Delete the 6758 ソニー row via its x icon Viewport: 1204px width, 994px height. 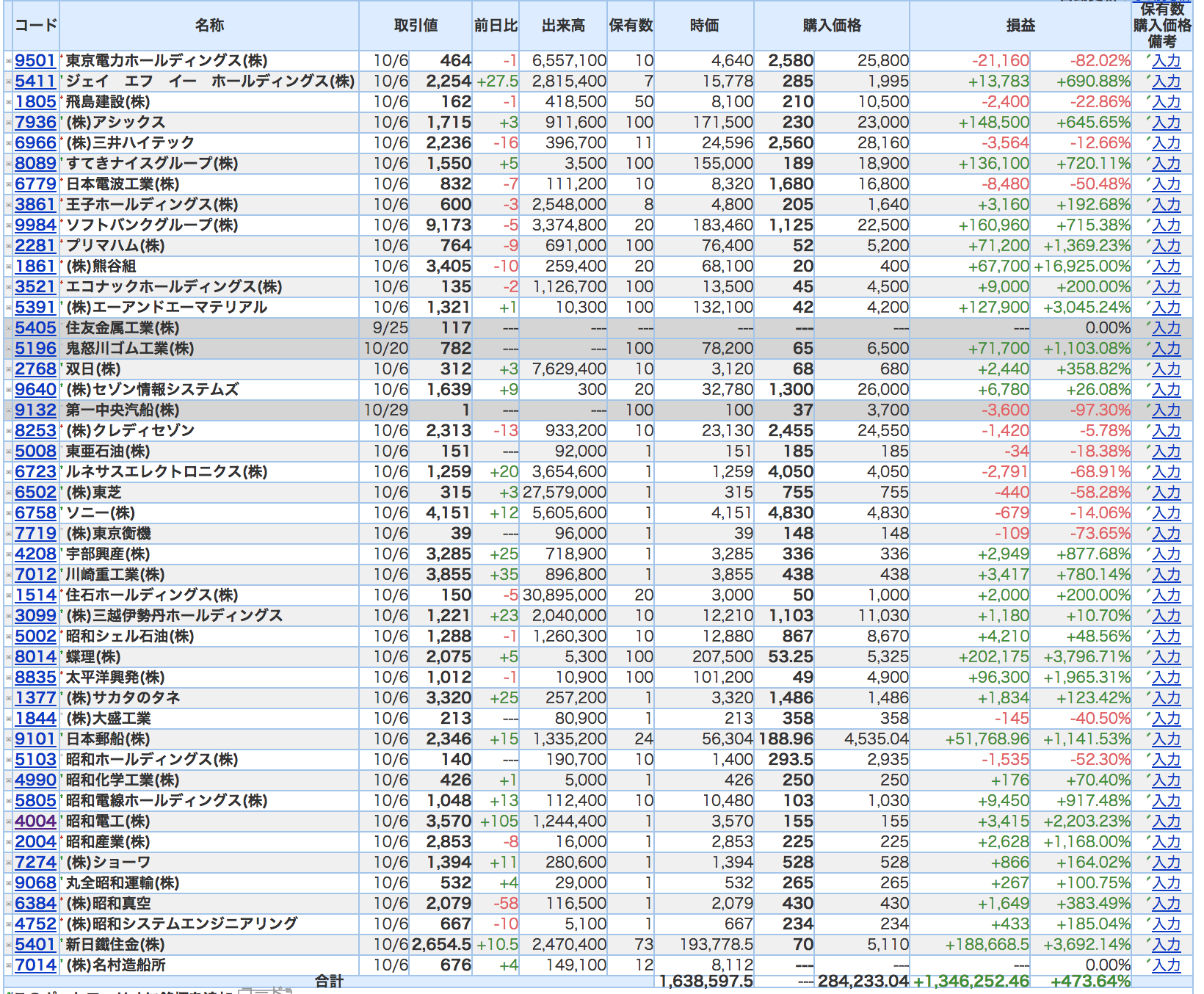click(8, 513)
